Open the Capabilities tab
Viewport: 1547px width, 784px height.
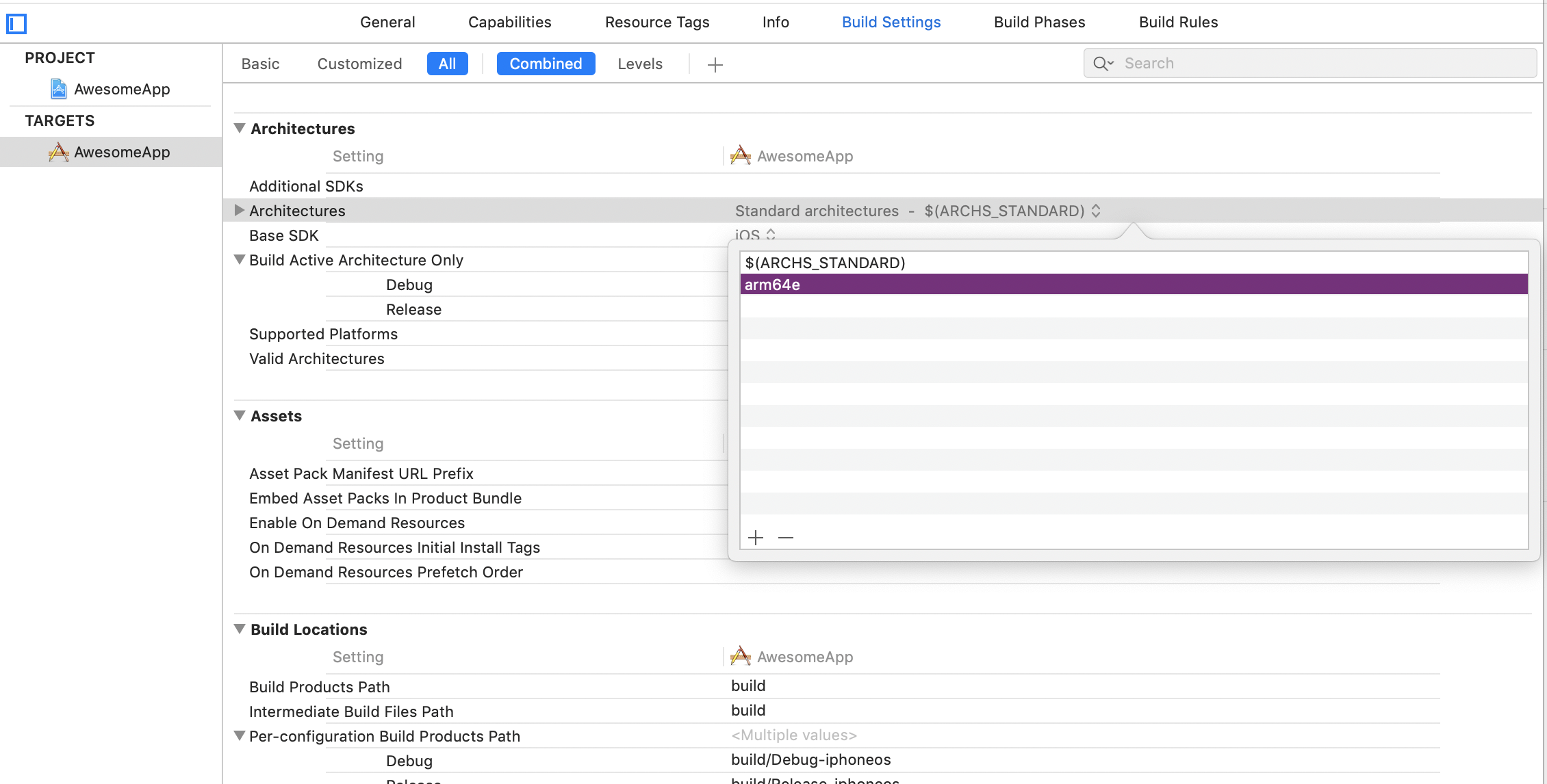pos(509,22)
